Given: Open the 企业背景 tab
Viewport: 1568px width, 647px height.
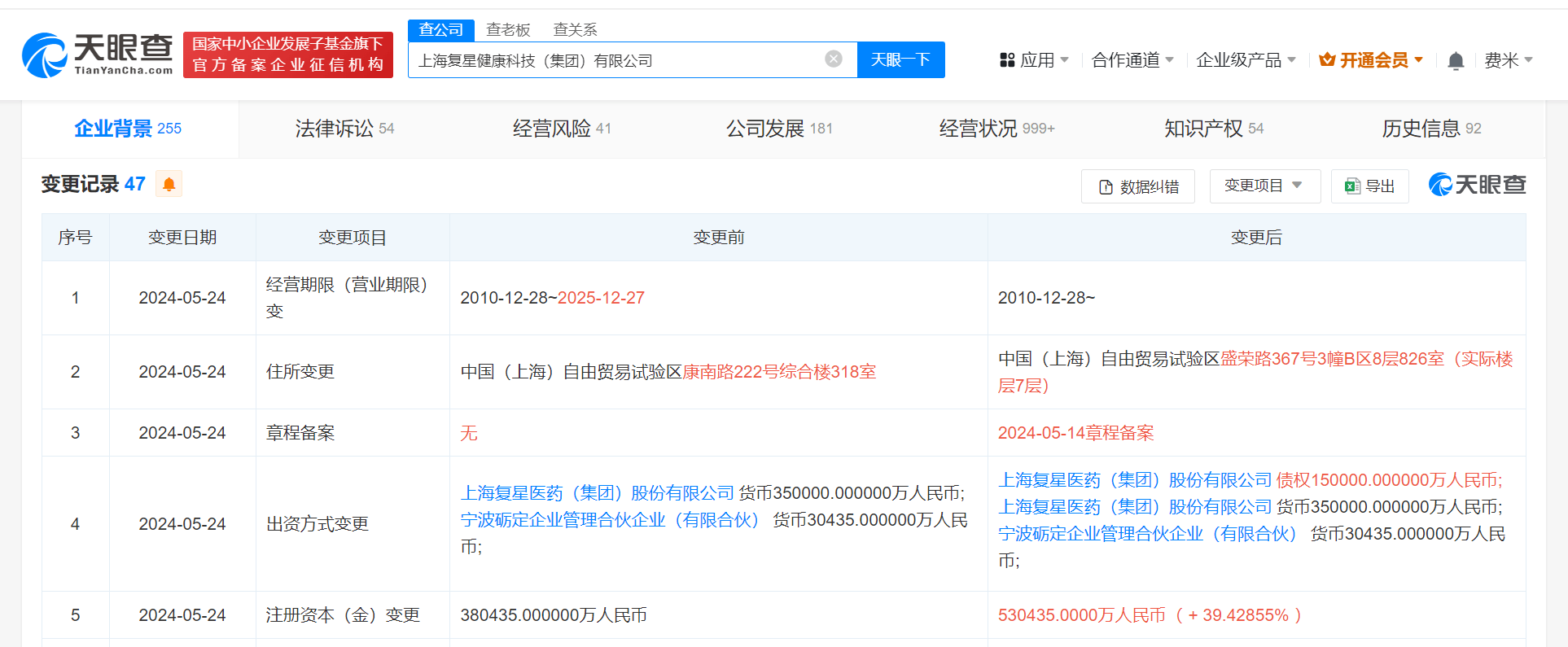Looking at the screenshot, I should (x=128, y=129).
